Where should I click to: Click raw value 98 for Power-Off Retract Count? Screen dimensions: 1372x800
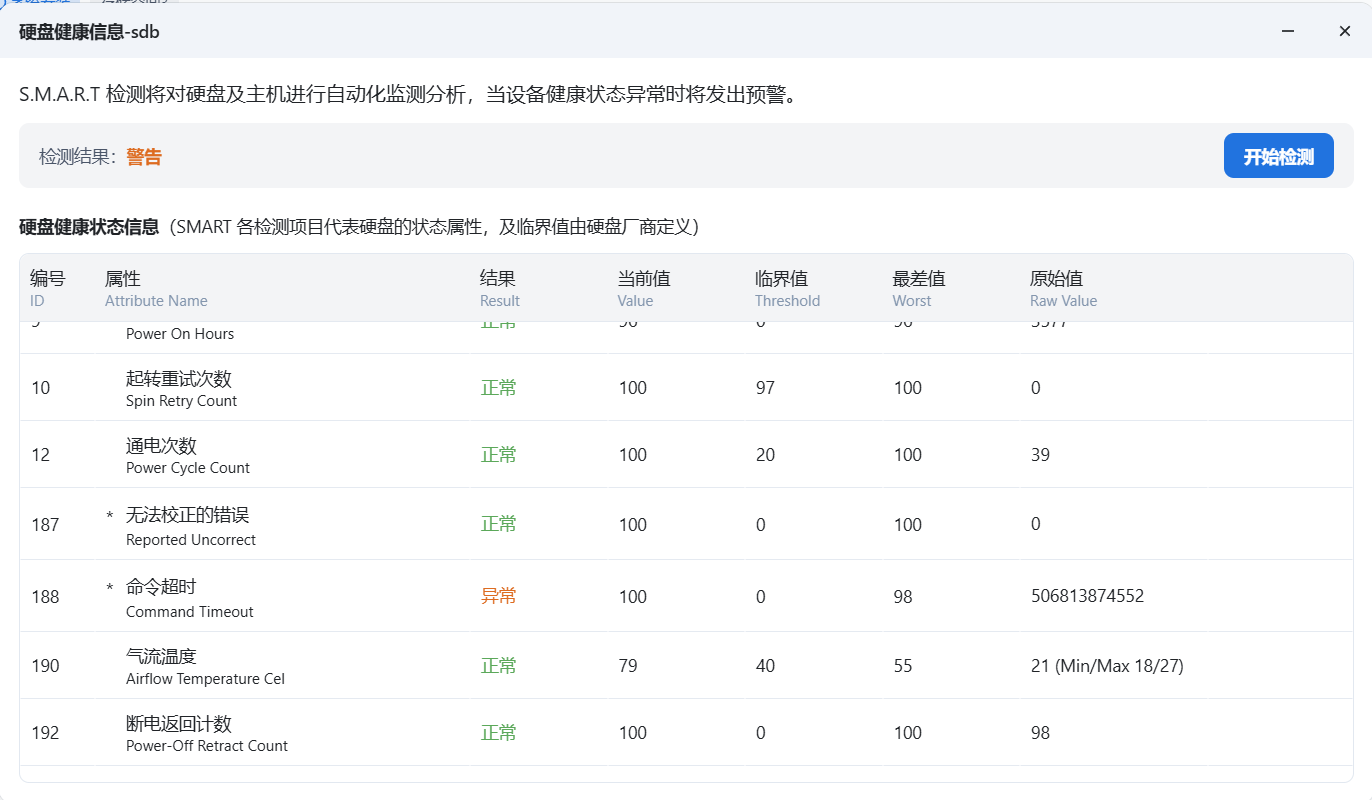click(1040, 733)
